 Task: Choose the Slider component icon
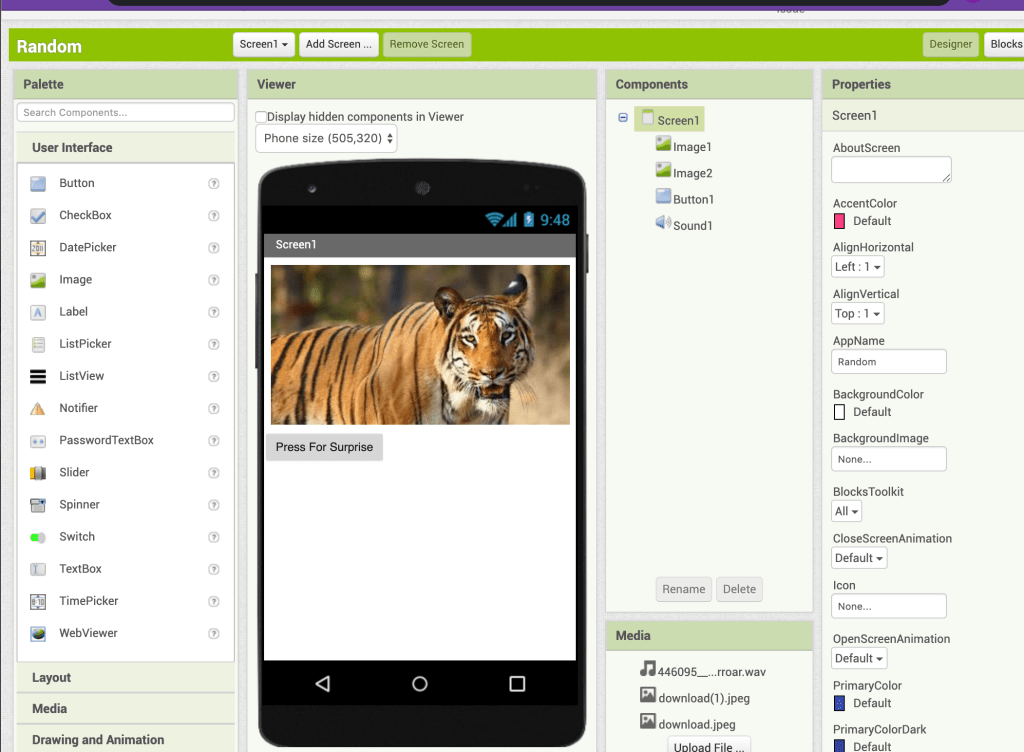pos(38,473)
